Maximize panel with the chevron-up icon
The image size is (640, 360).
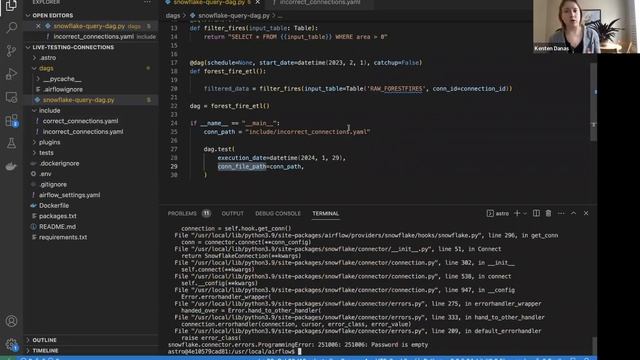(573, 213)
